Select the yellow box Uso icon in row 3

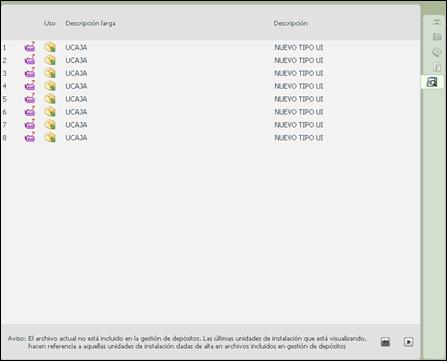pyautogui.click(x=50, y=73)
